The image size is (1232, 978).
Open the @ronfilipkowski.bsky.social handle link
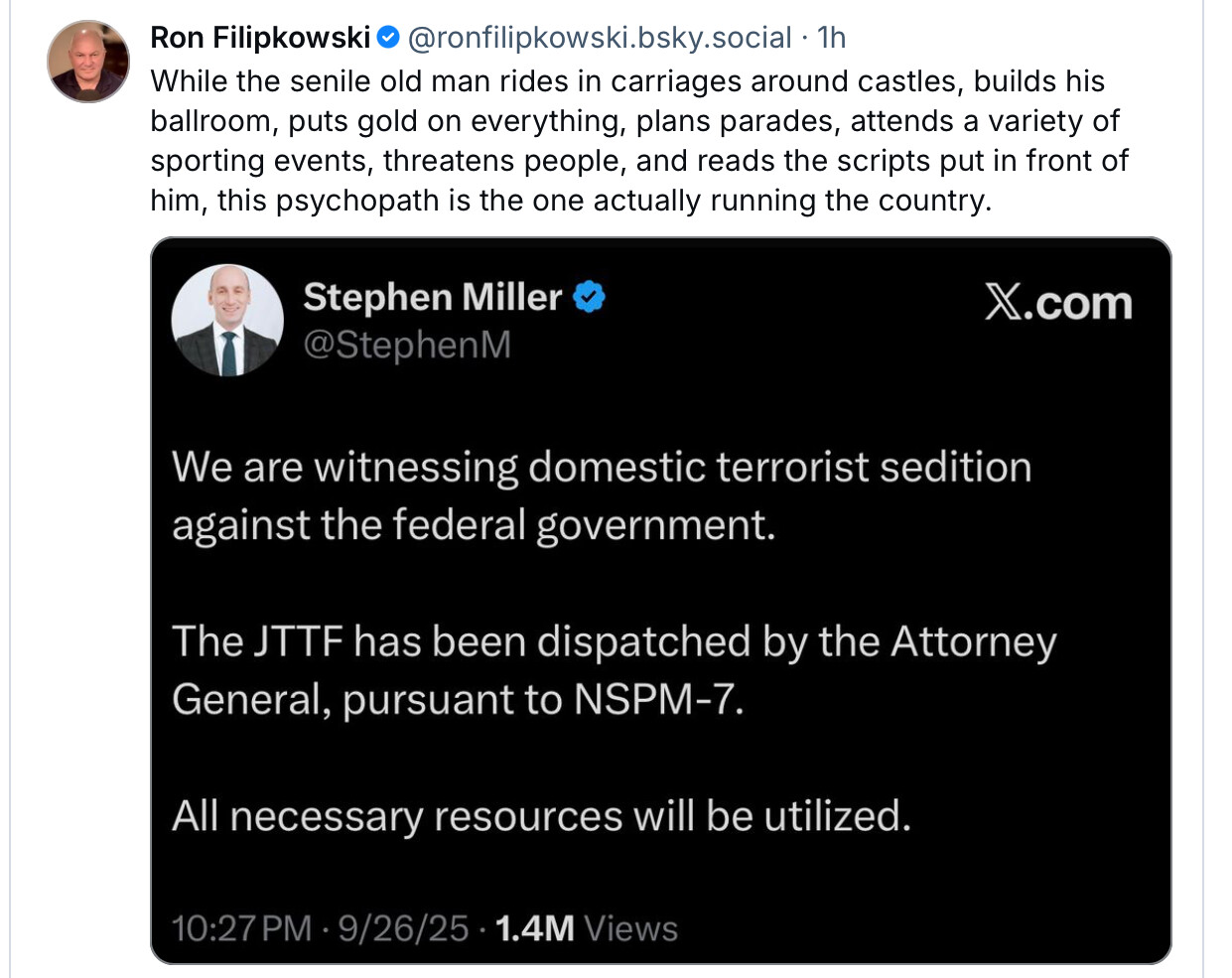600,38
